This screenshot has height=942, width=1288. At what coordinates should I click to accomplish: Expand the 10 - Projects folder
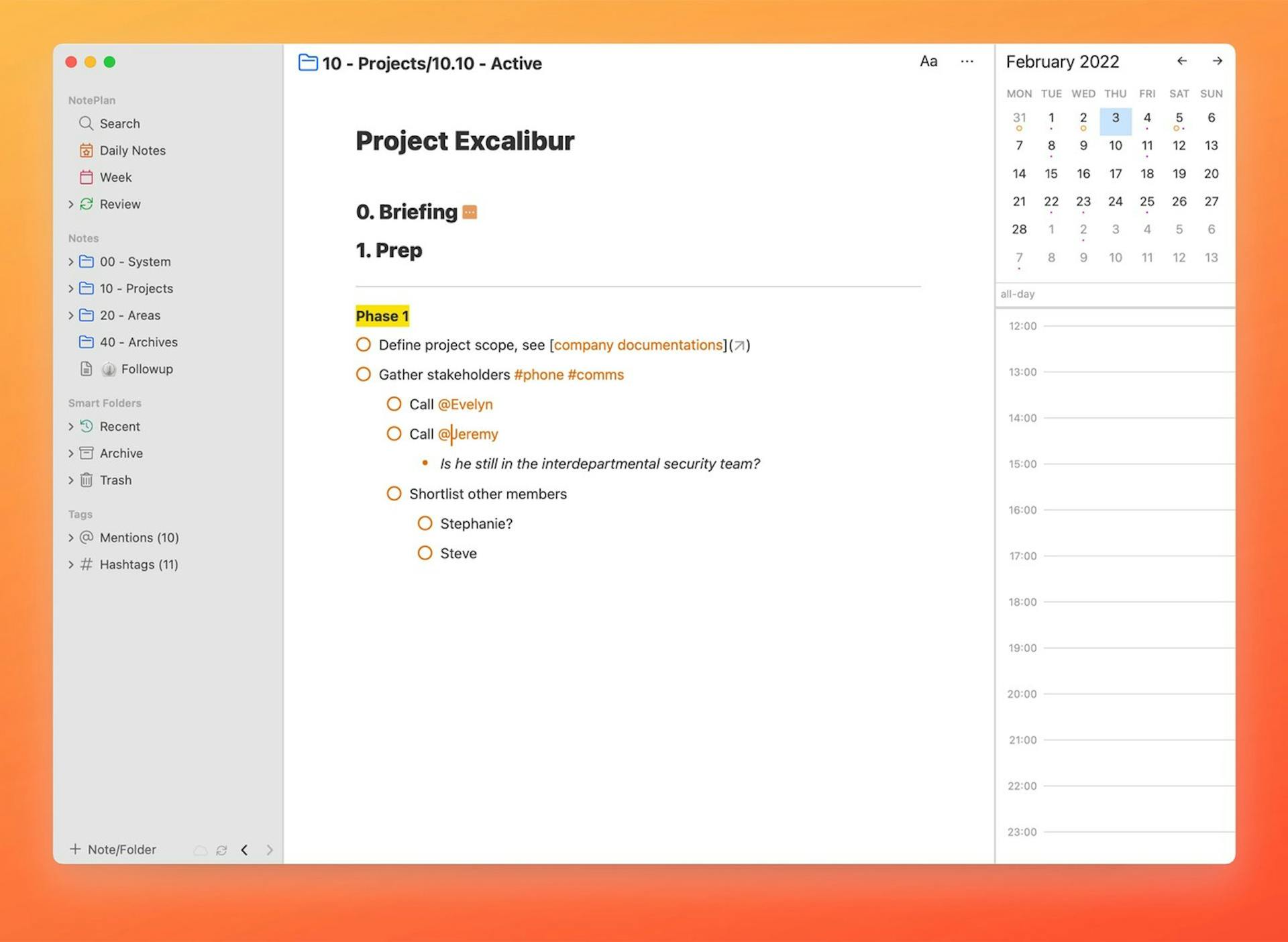(x=72, y=289)
